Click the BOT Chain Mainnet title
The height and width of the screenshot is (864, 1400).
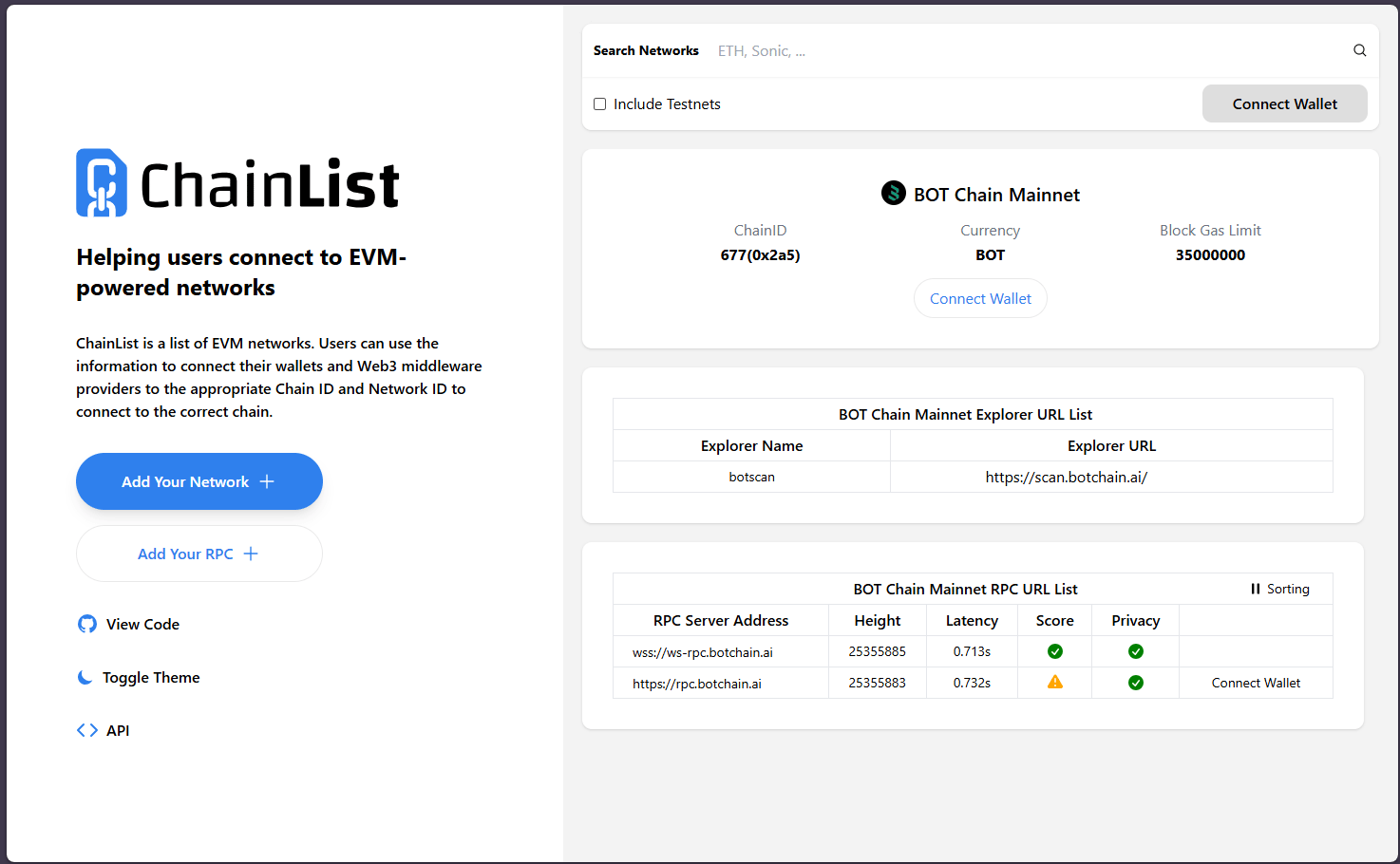[996, 195]
